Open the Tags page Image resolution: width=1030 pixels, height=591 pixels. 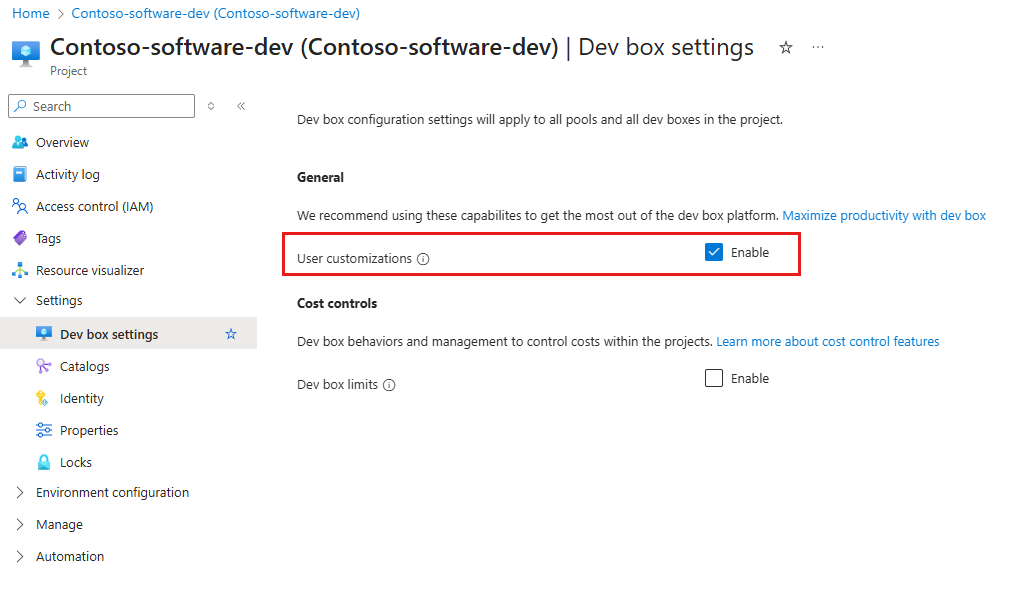[49, 238]
